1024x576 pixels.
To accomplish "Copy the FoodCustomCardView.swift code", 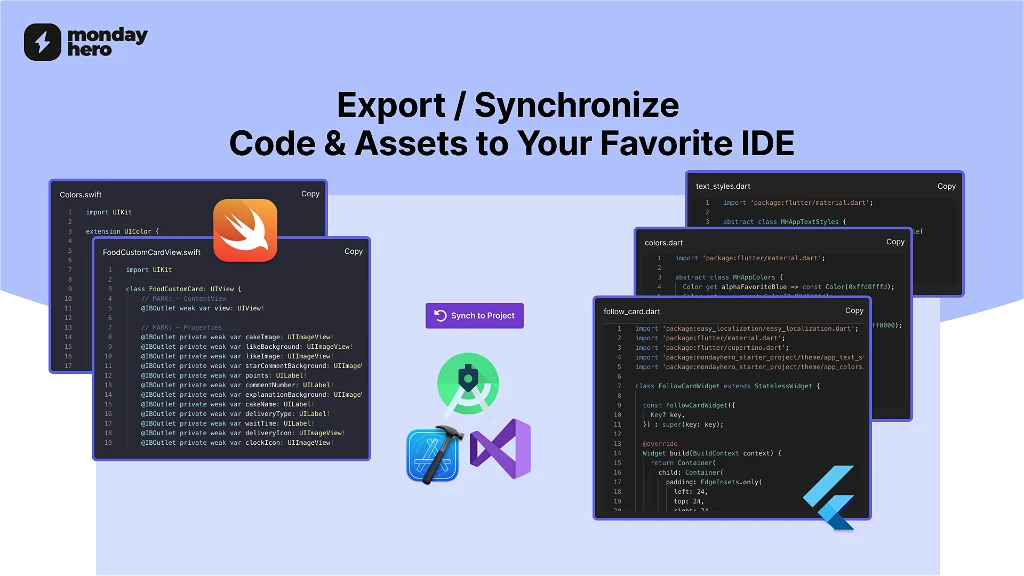I will click(353, 252).
